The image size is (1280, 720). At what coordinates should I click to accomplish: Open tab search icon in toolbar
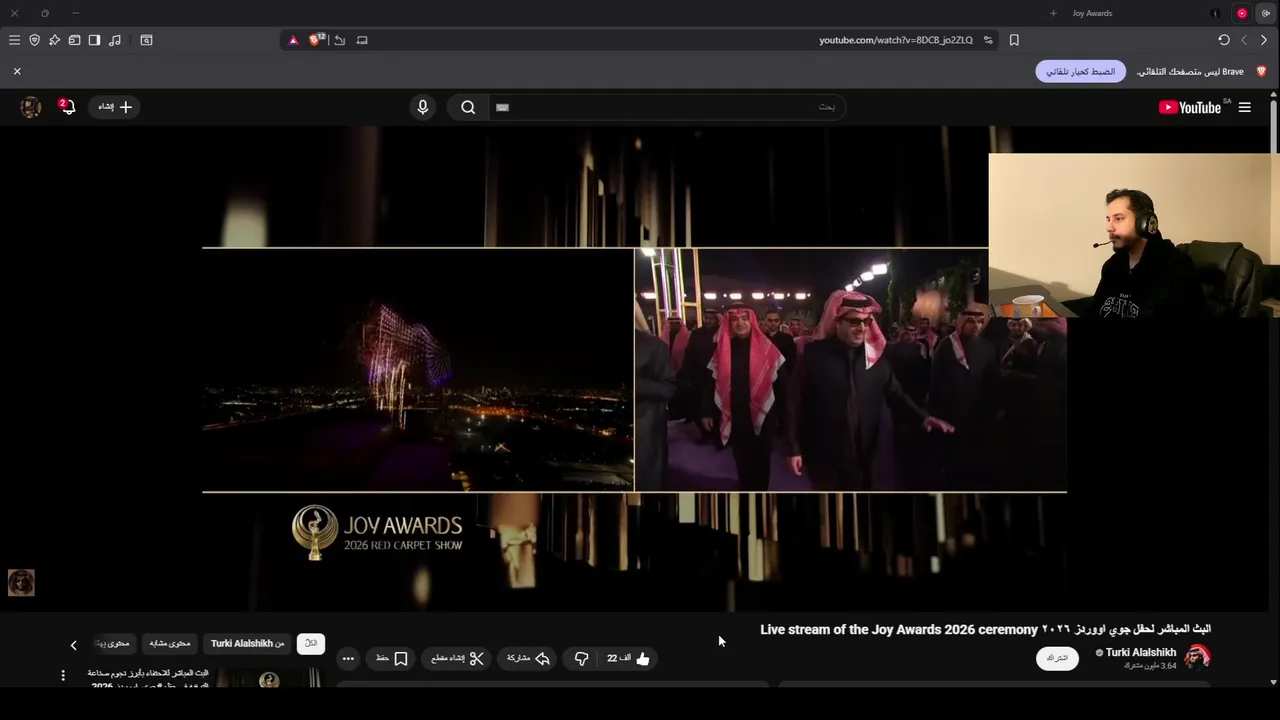pos(146,40)
